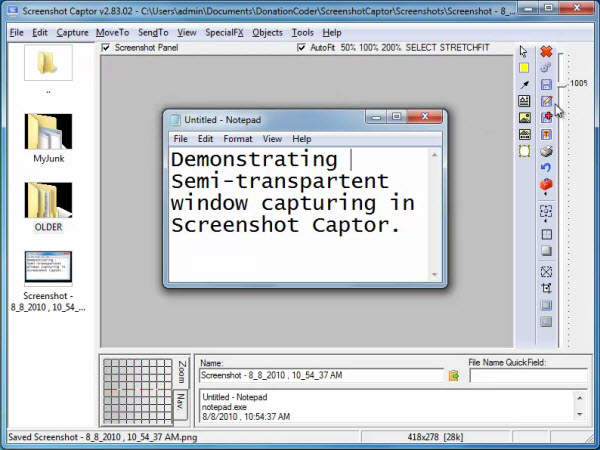Click the crop tool icon
This screenshot has height=450, width=600.
tap(546, 288)
